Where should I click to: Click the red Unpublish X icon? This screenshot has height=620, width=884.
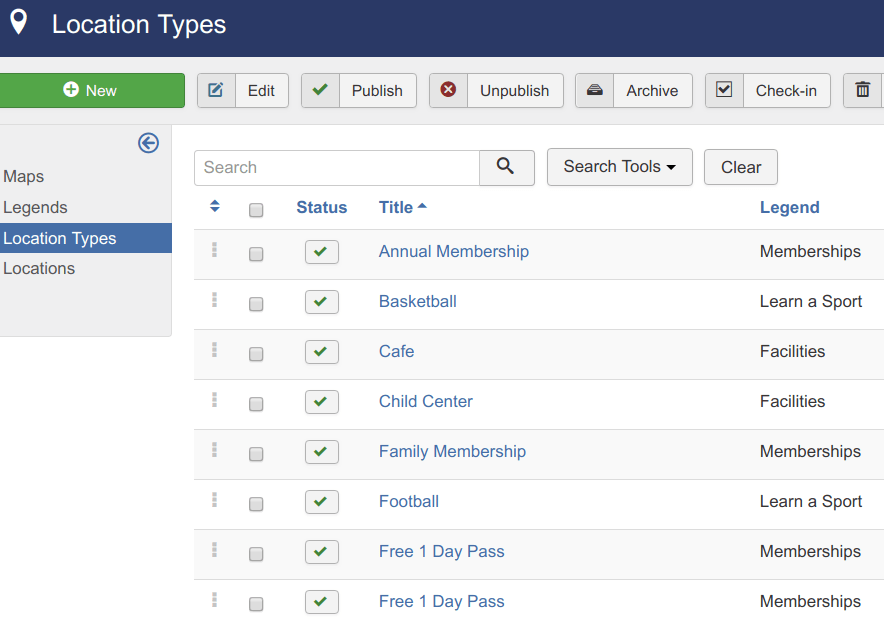(x=448, y=90)
